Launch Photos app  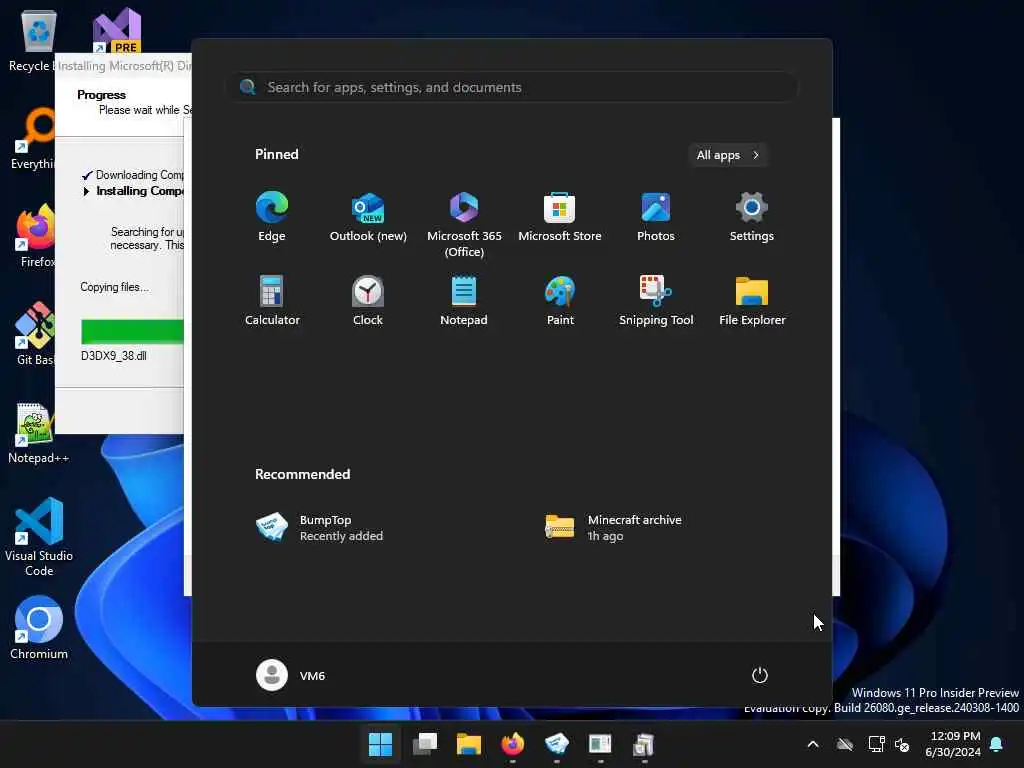point(656,217)
